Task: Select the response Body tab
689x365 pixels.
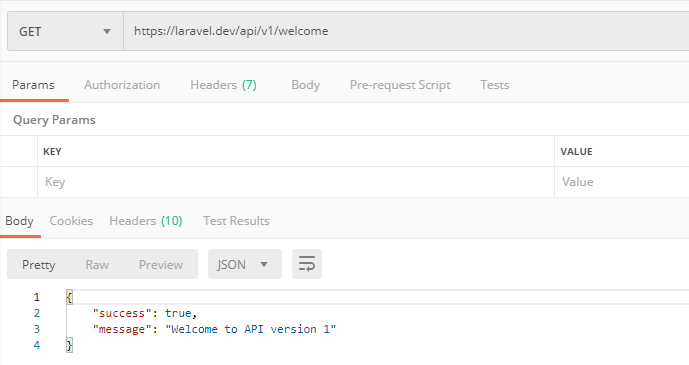Action: pos(19,220)
